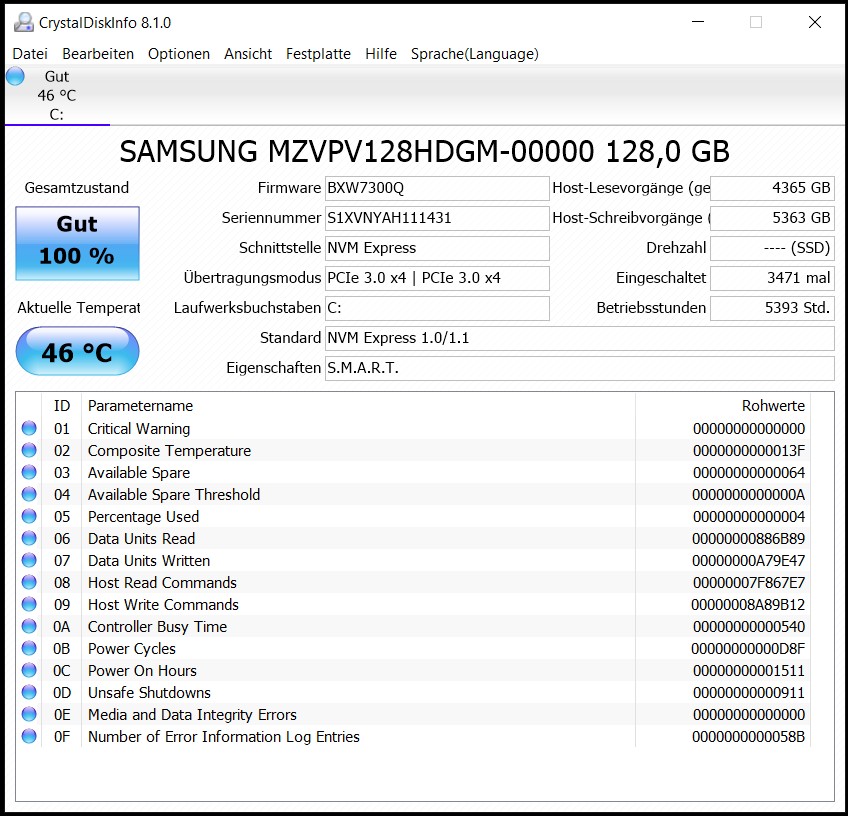Click the CrystalDiskInfo app icon in title bar
The width and height of the screenshot is (848, 816).
pos(23,22)
